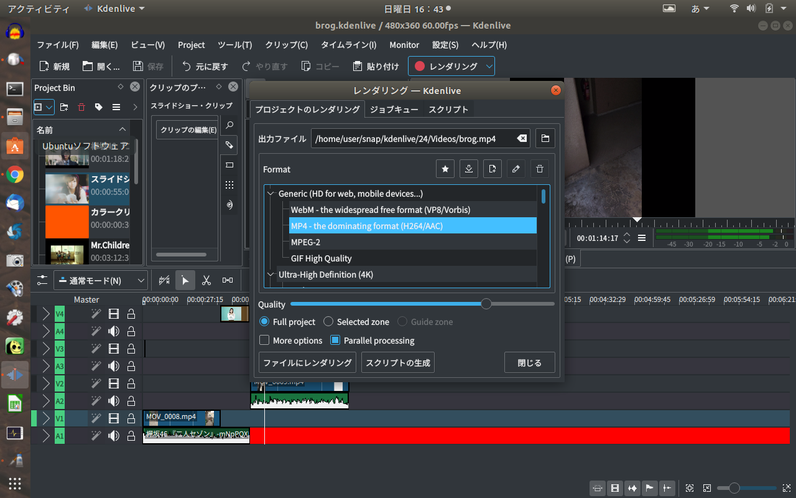
Task: Launch Chrome from the Ubuntu dock
Action: pos(15,175)
